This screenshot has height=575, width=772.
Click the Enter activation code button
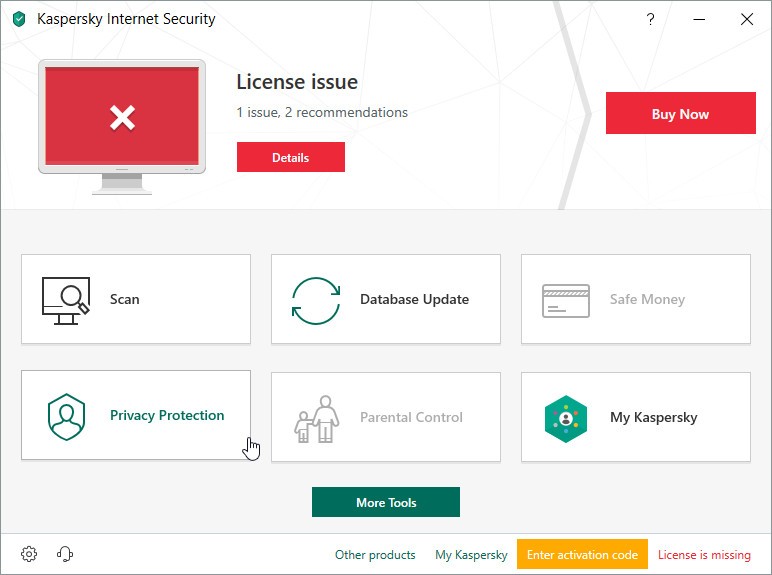(582, 554)
